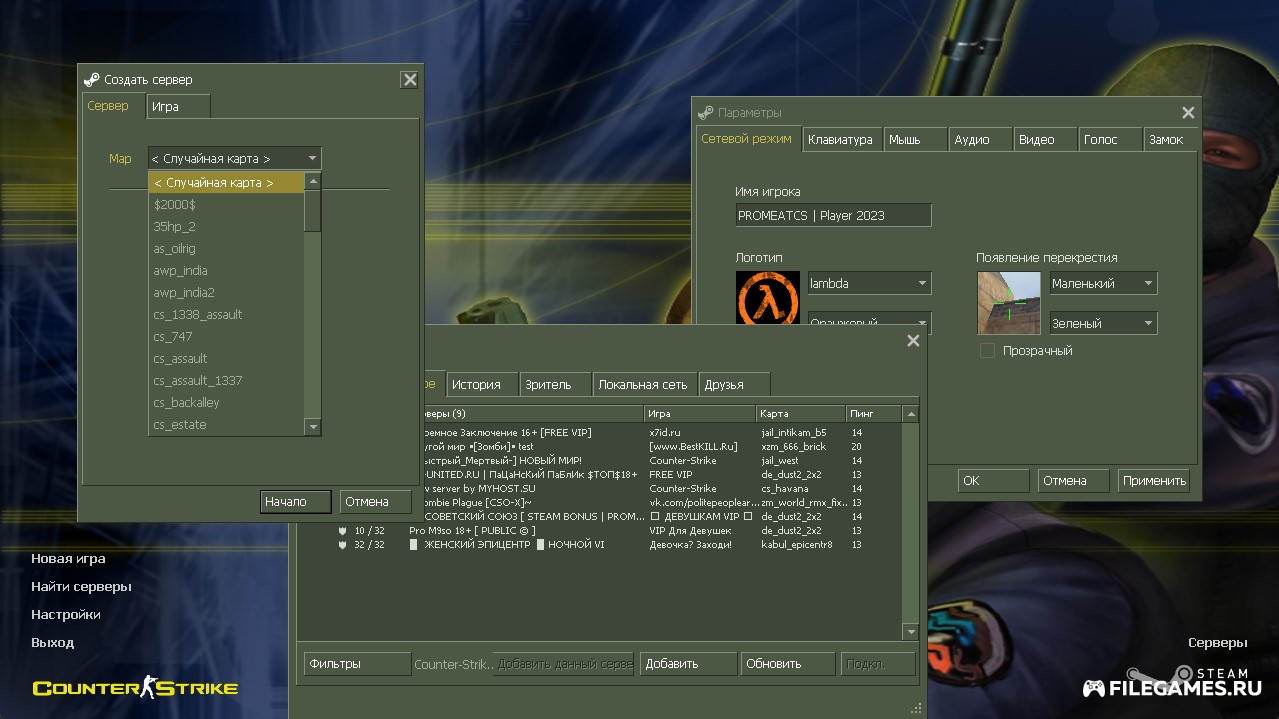The width and height of the screenshot is (1279, 719).
Task: Sort the server list by Карта column
Action: pyautogui.click(x=801, y=414)
